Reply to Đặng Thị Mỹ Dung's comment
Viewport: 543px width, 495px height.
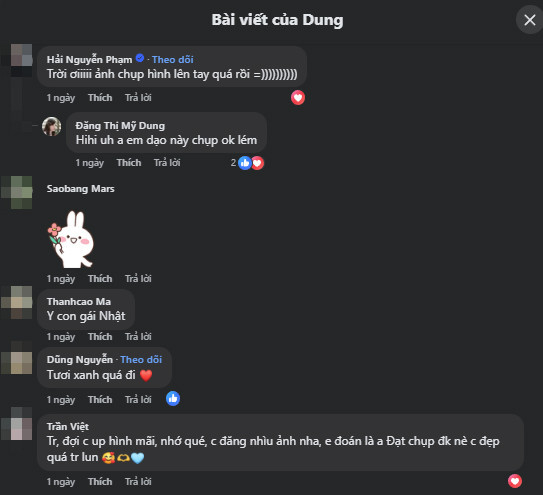coord(167,162)
